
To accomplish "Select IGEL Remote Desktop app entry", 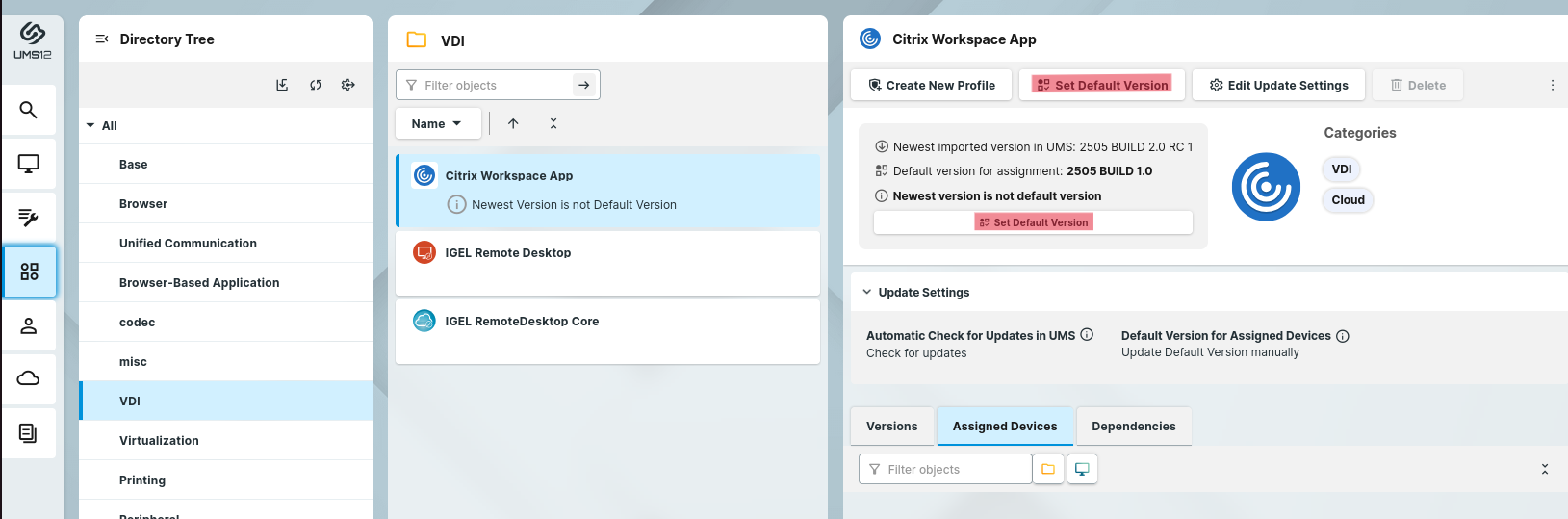I will 508,253.
